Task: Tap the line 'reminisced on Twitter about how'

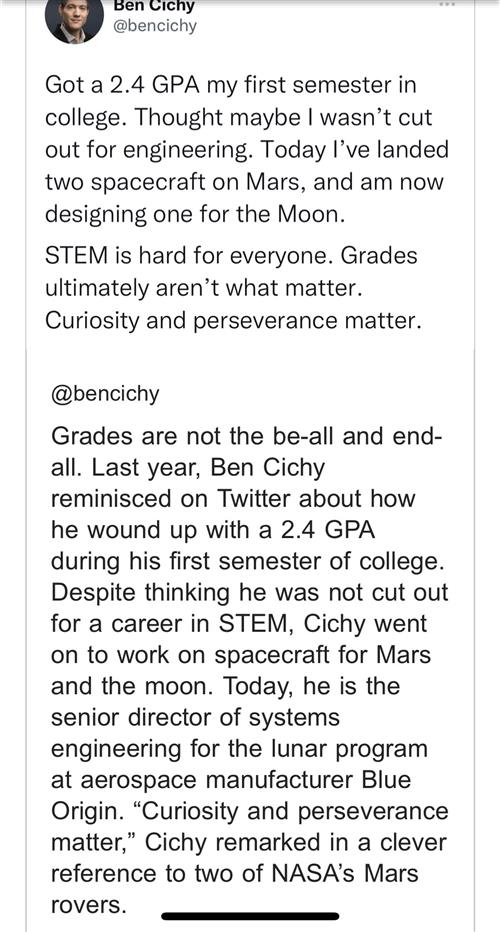Action: click(233, 499)
